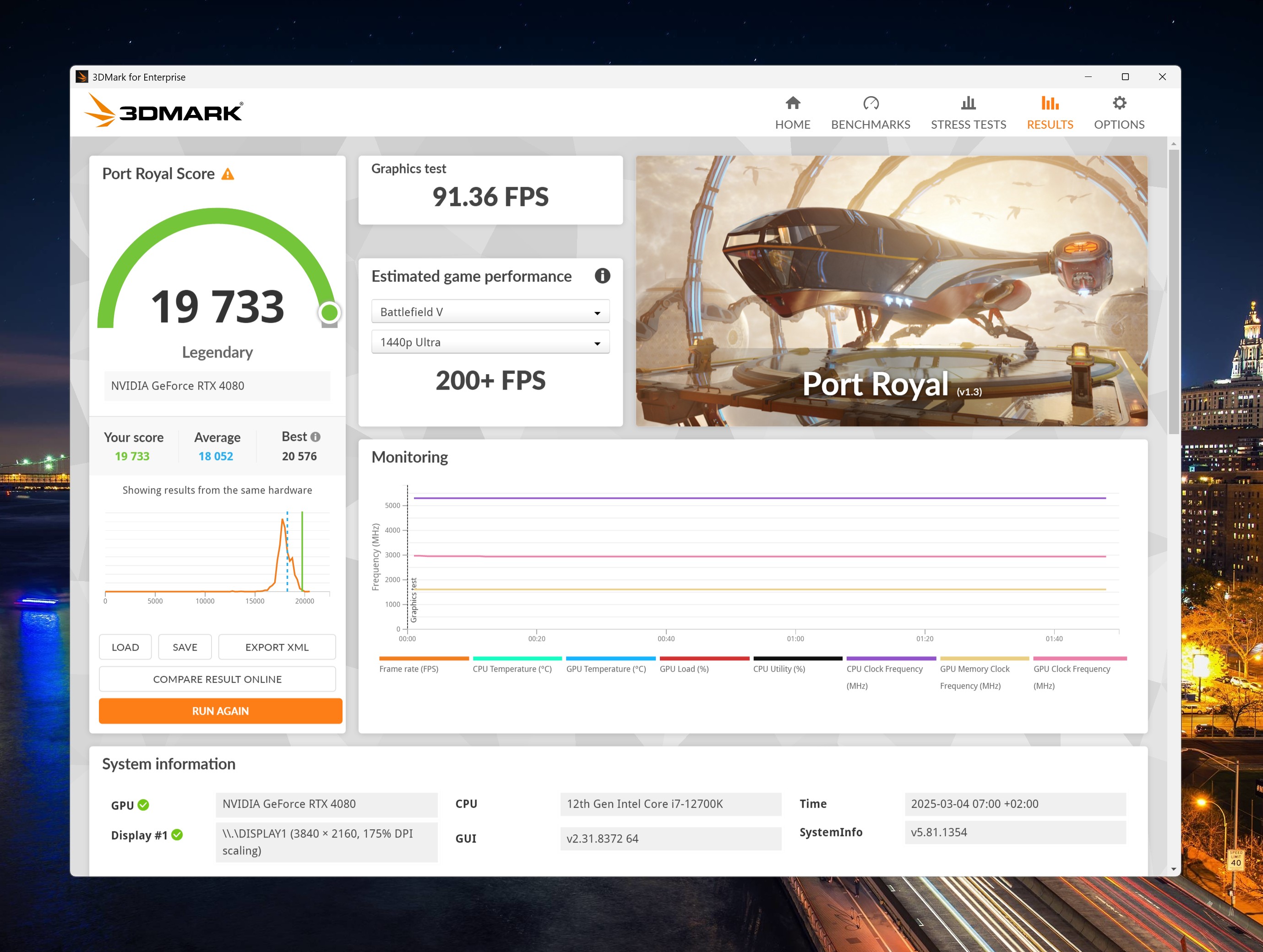Click the DISPLAY1 display details field

[x=327, y=842]
